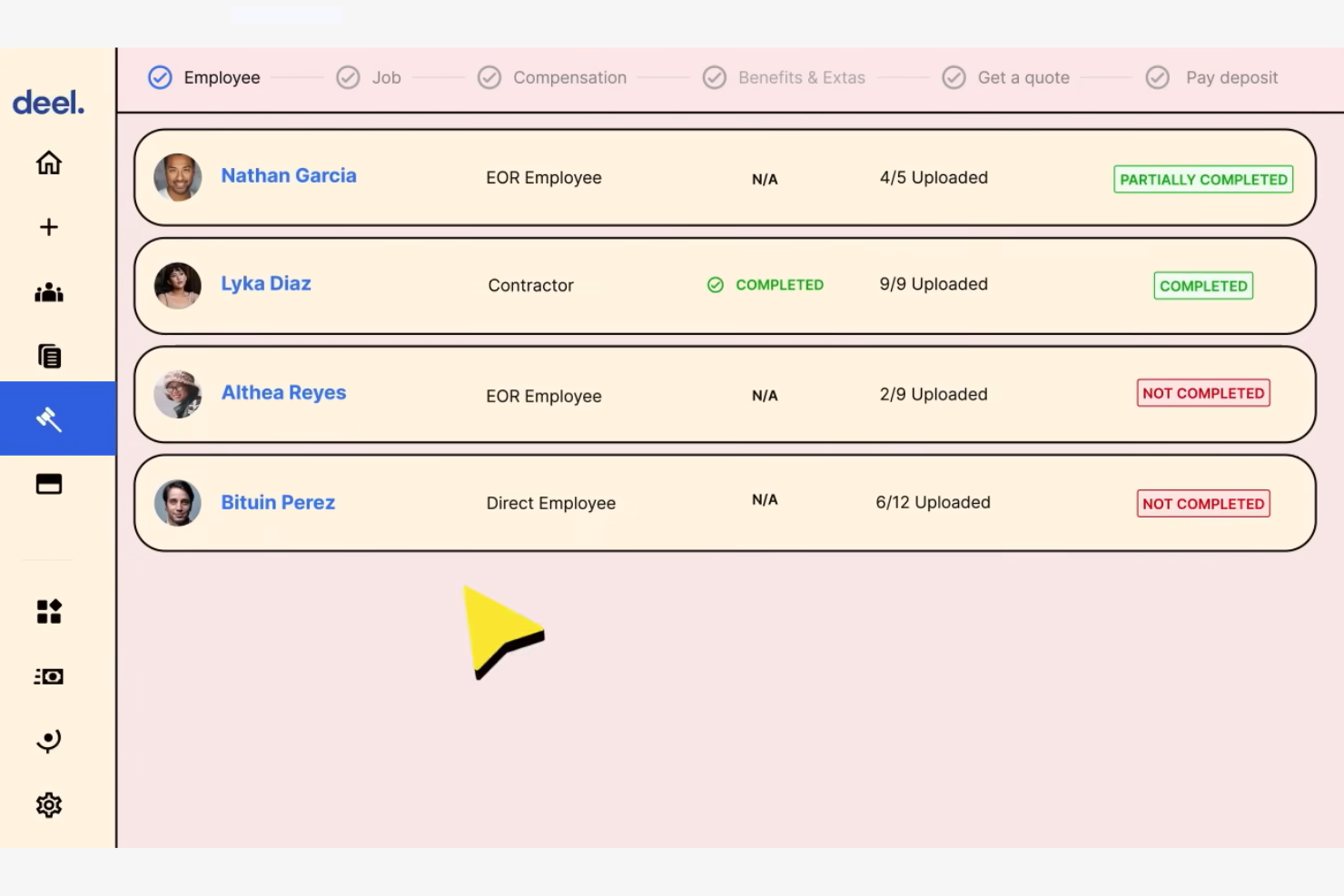Click the PARTIALLY COMPLETED status badge
The image size is (1344, 896).
tap(1202, 179)
